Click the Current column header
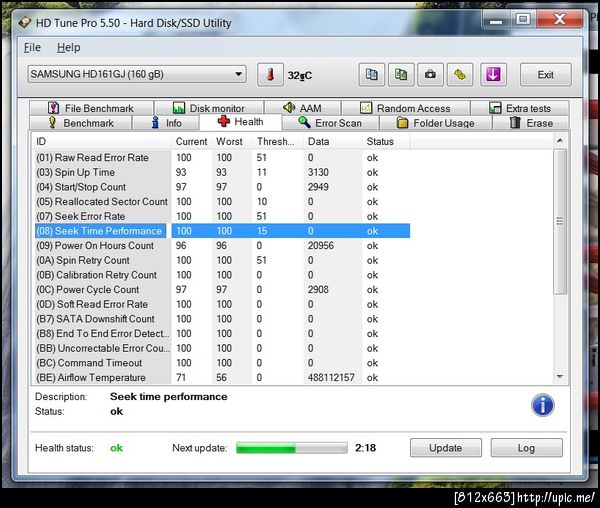600x508 pixels. [191, 142]
